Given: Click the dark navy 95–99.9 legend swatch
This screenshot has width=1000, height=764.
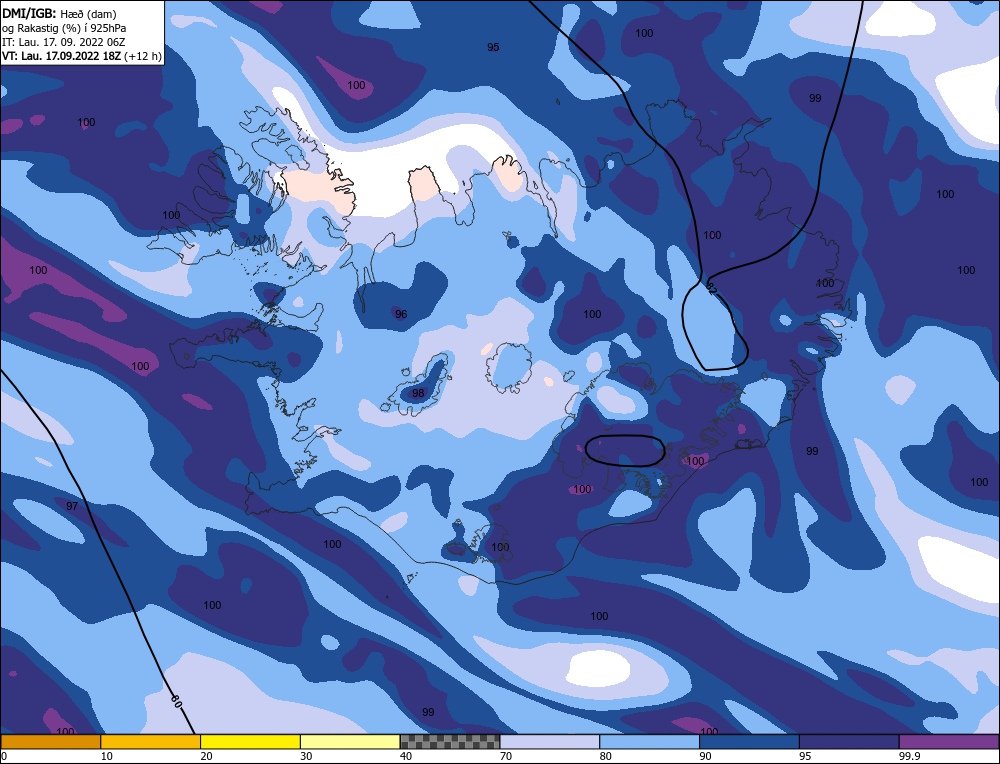Looking at the screenshot, I should [x=849, y=742].
